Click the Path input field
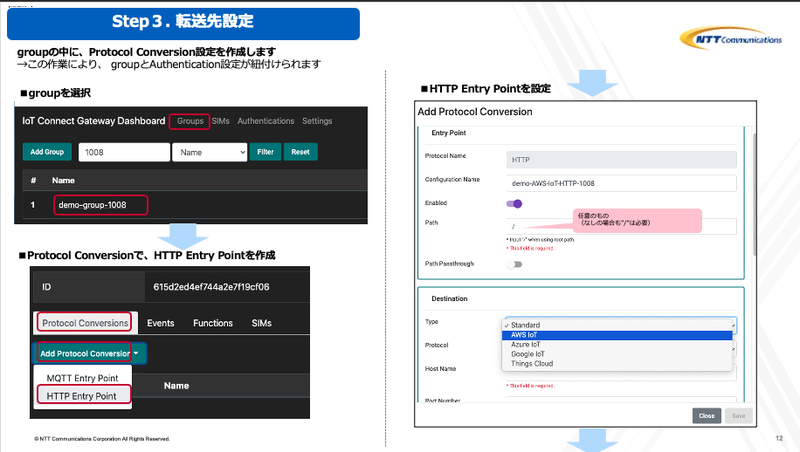The height and width of the screenshot is (452, 800). point(621,227)
